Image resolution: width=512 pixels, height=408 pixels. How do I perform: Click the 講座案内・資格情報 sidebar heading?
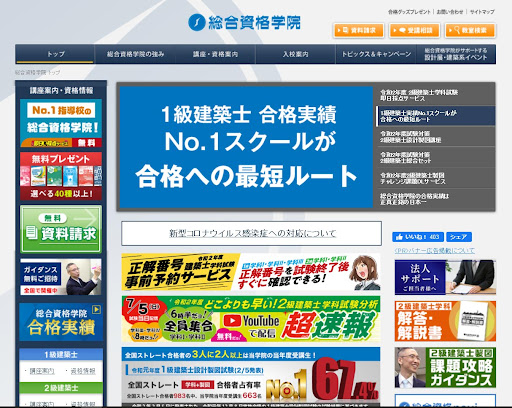[61, 90]
